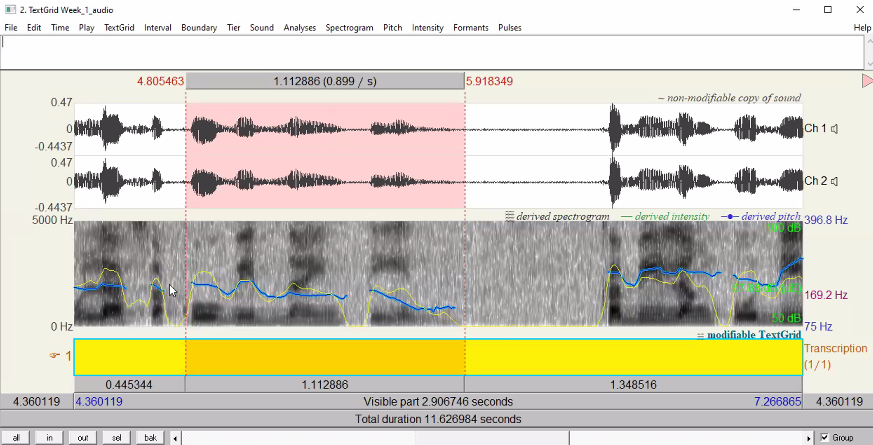Play the visible part 2.906746 seconds bar

(437, 402)
